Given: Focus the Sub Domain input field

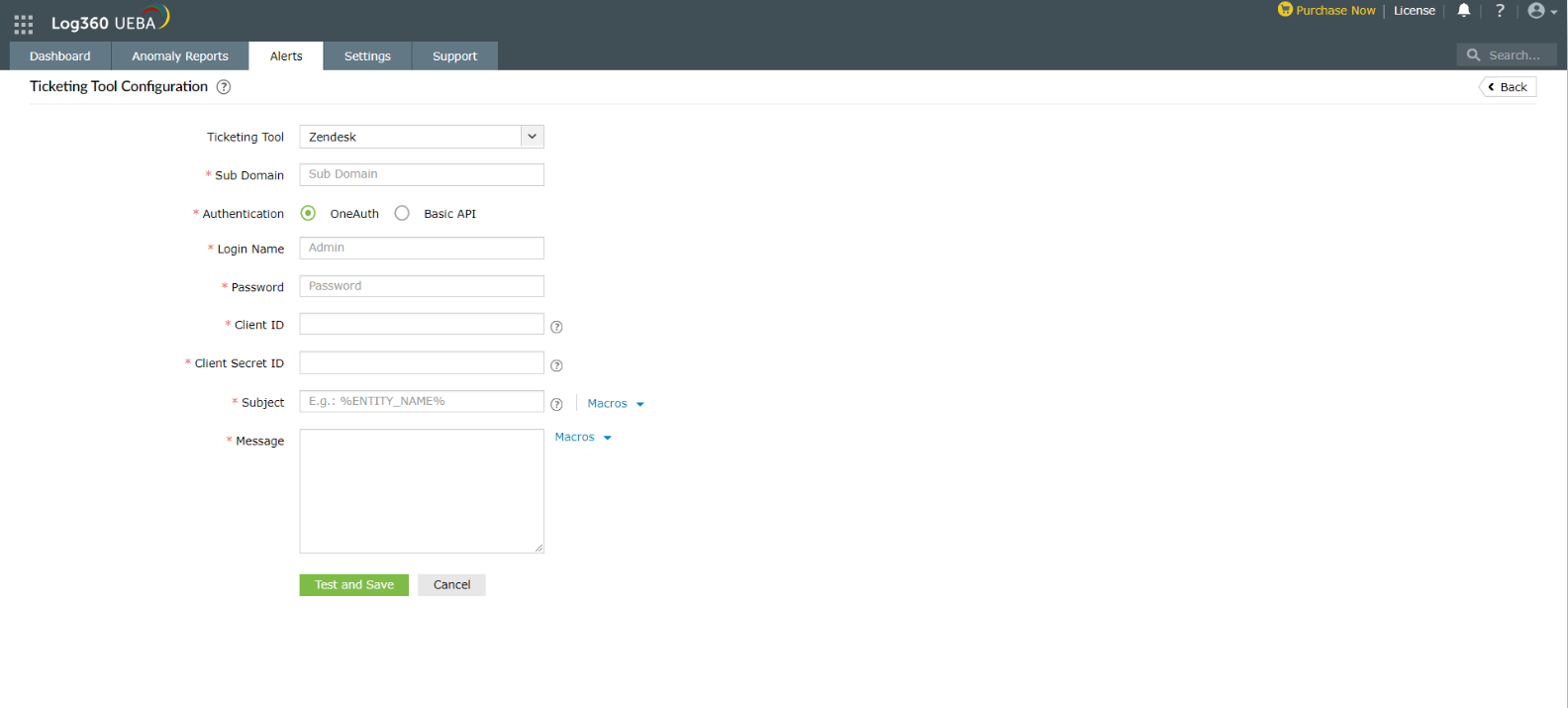Looking at the screenshot, I should point(422,174).
